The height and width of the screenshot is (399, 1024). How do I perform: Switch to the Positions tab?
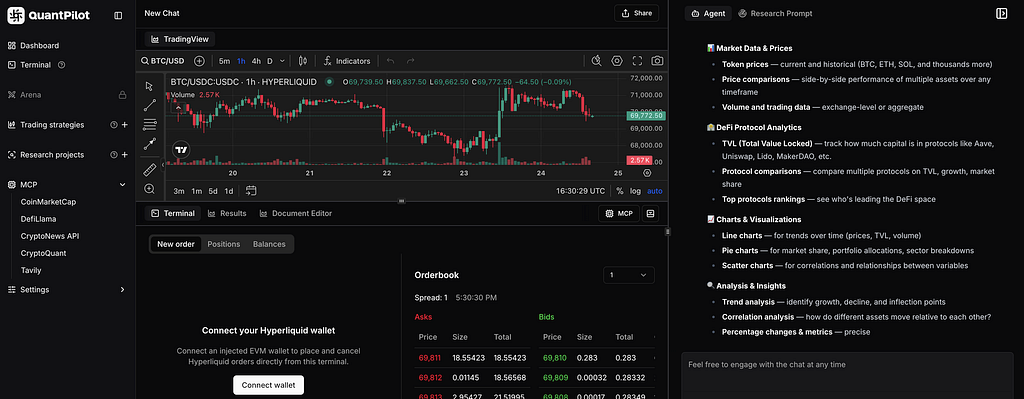tap(224, 244)
